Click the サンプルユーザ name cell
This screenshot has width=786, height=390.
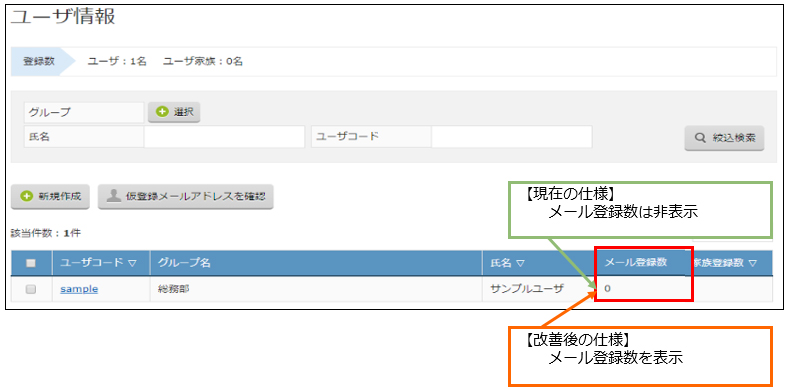click(x=538, y=289)
